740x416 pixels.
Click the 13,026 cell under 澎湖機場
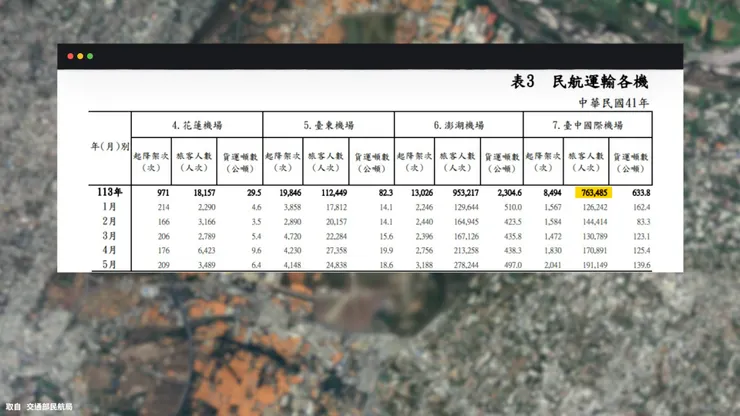click(422, 193)
